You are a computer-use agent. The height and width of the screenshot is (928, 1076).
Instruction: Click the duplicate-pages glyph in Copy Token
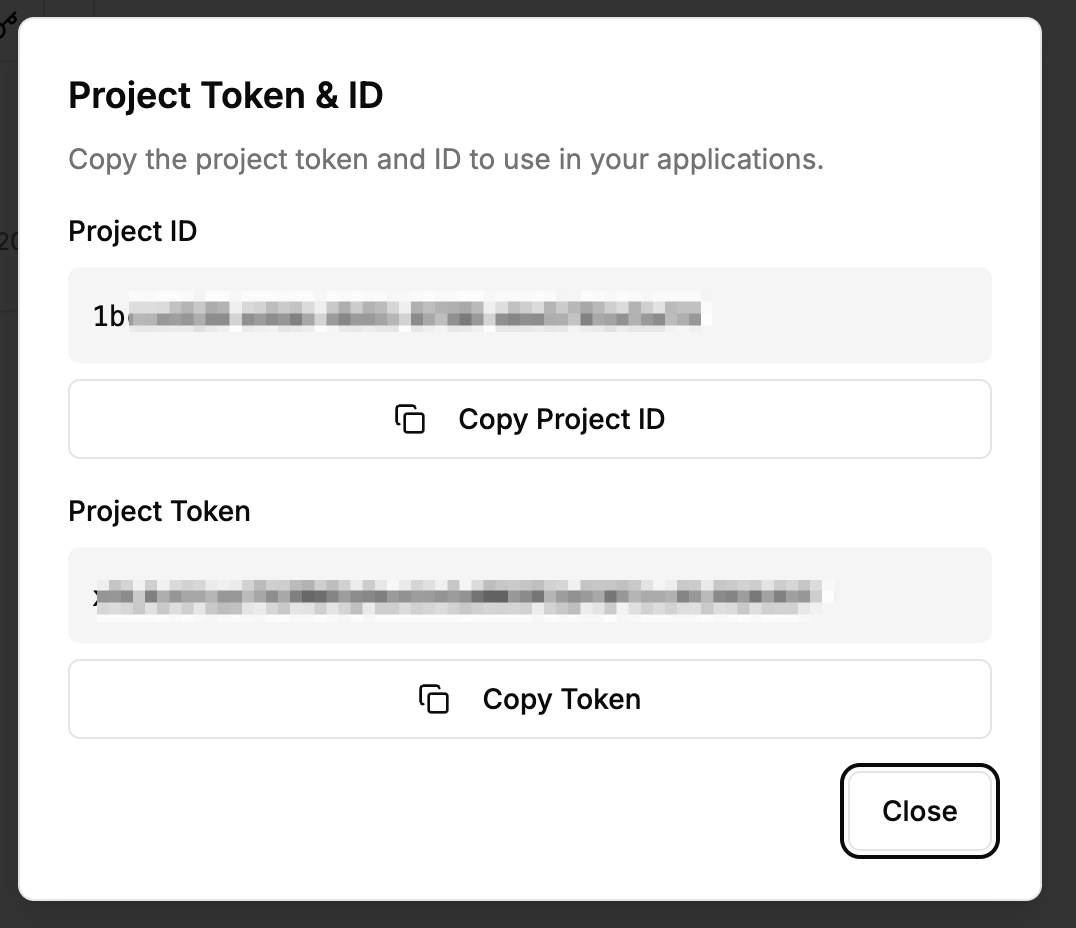pyautogui.click(x=436, y=699)
